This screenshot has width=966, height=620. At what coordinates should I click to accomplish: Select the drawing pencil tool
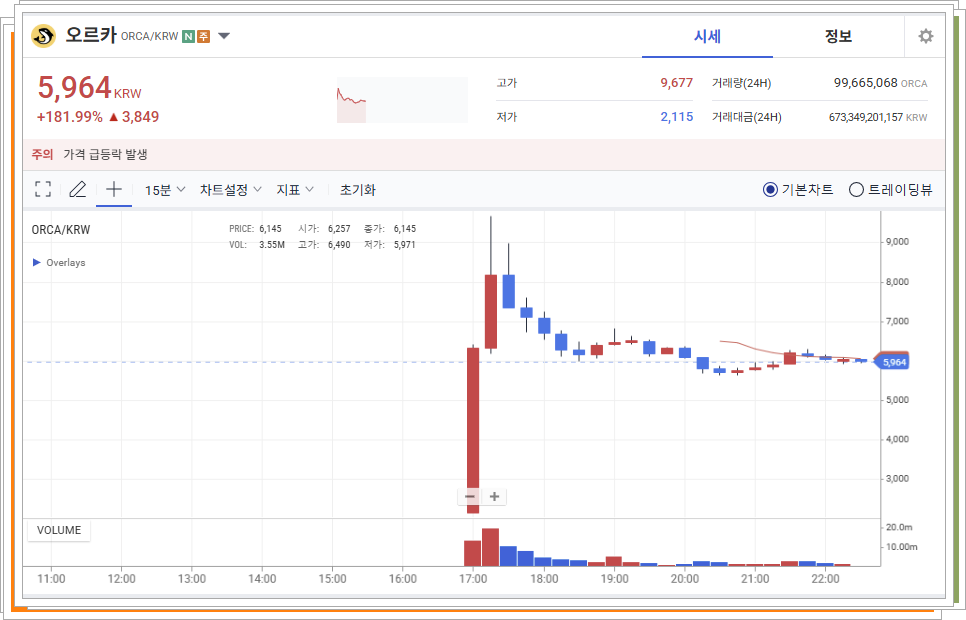pyautogui.click(x=78, y=188)
